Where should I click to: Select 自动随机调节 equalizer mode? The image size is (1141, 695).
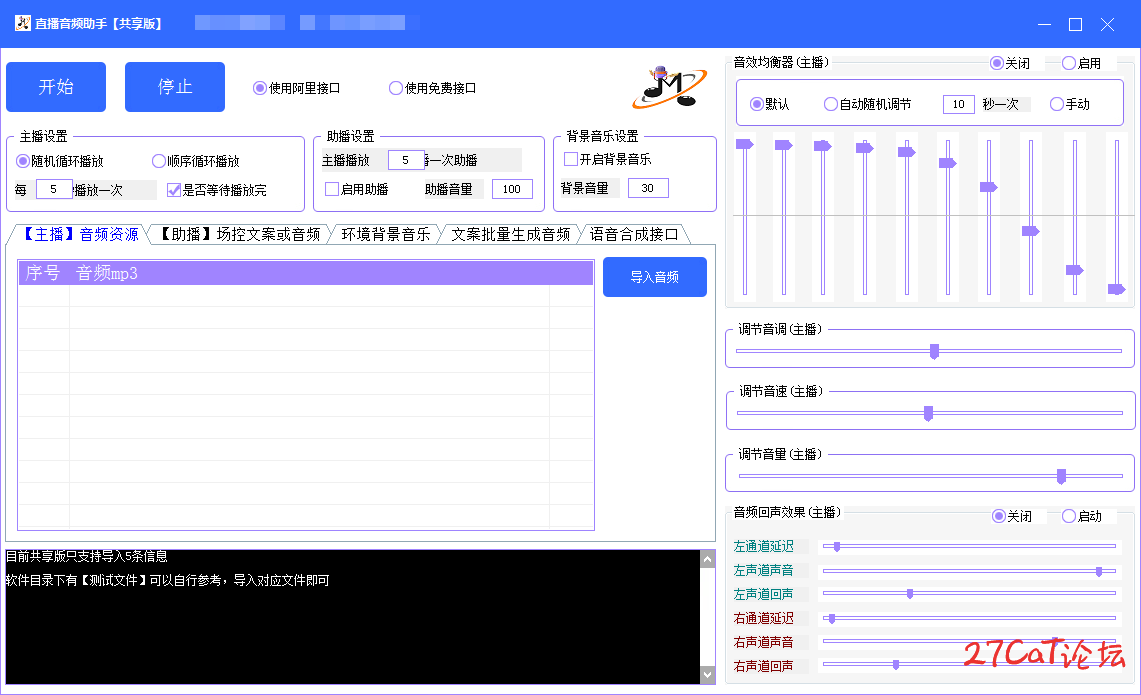tap(867, 104)
